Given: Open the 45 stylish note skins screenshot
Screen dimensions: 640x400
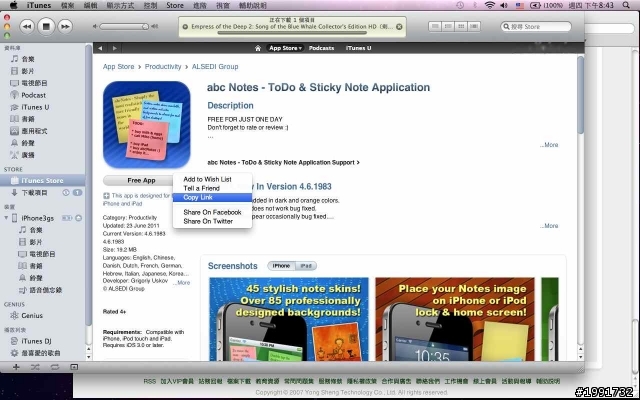Looking at the screenshot, I should coord(289,319).
